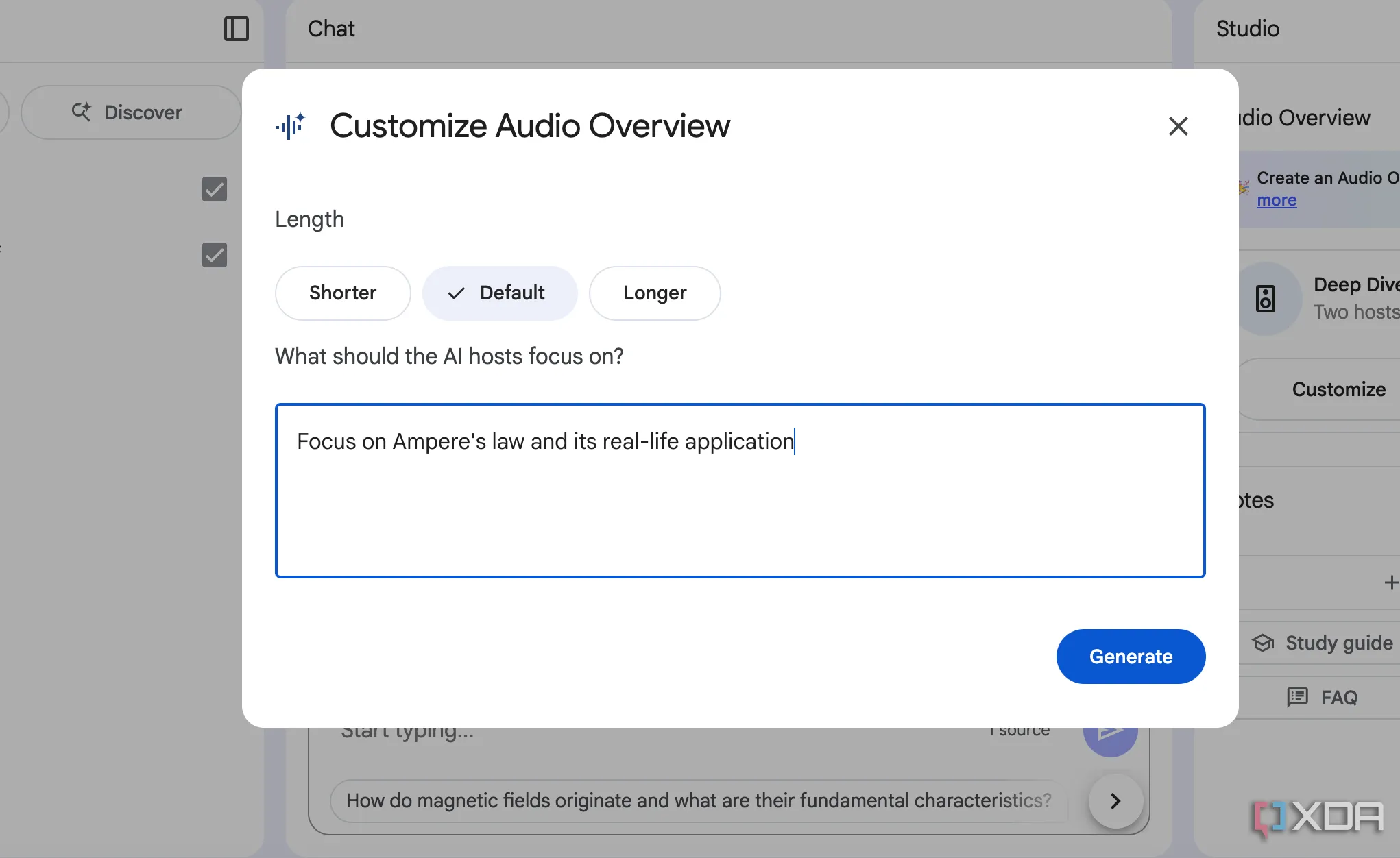Click the suggested magnetic fields question

click(x=698, y=800)
